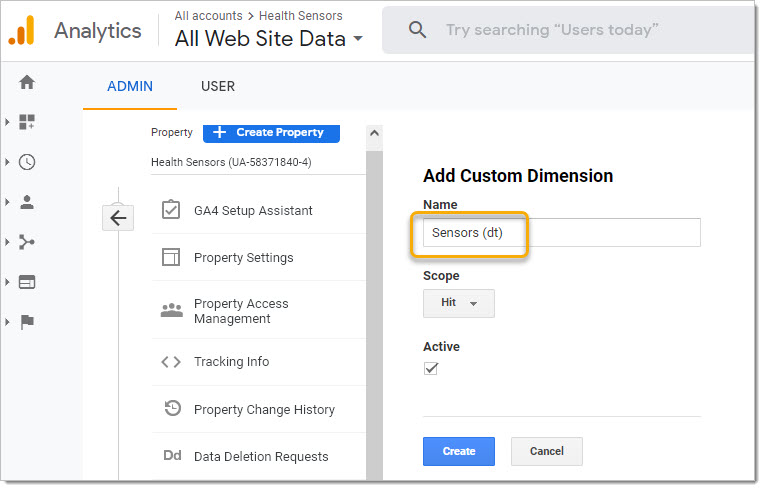Open the Behavior icon in sidebar
Viewport: 763px width, 489px height.
click(27, 282)
